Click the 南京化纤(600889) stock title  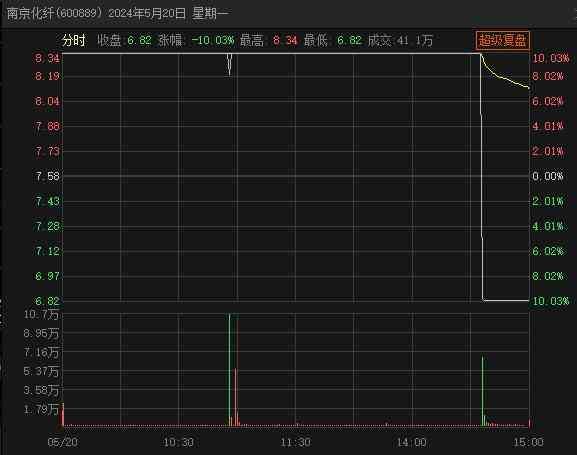(x=54, y=13)
